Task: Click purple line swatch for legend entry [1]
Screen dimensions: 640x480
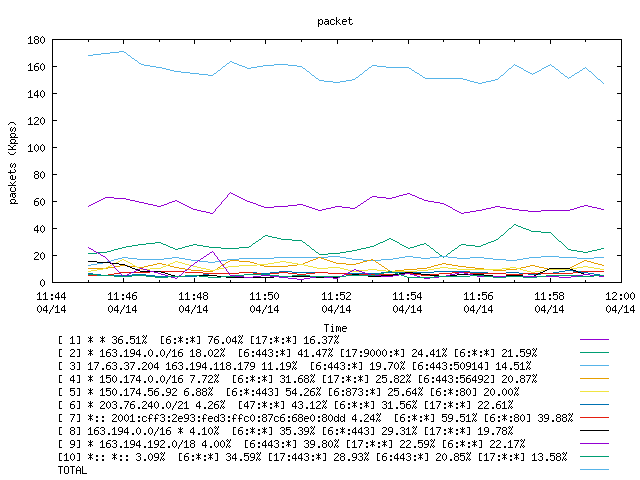Action: tap(594, 340)
